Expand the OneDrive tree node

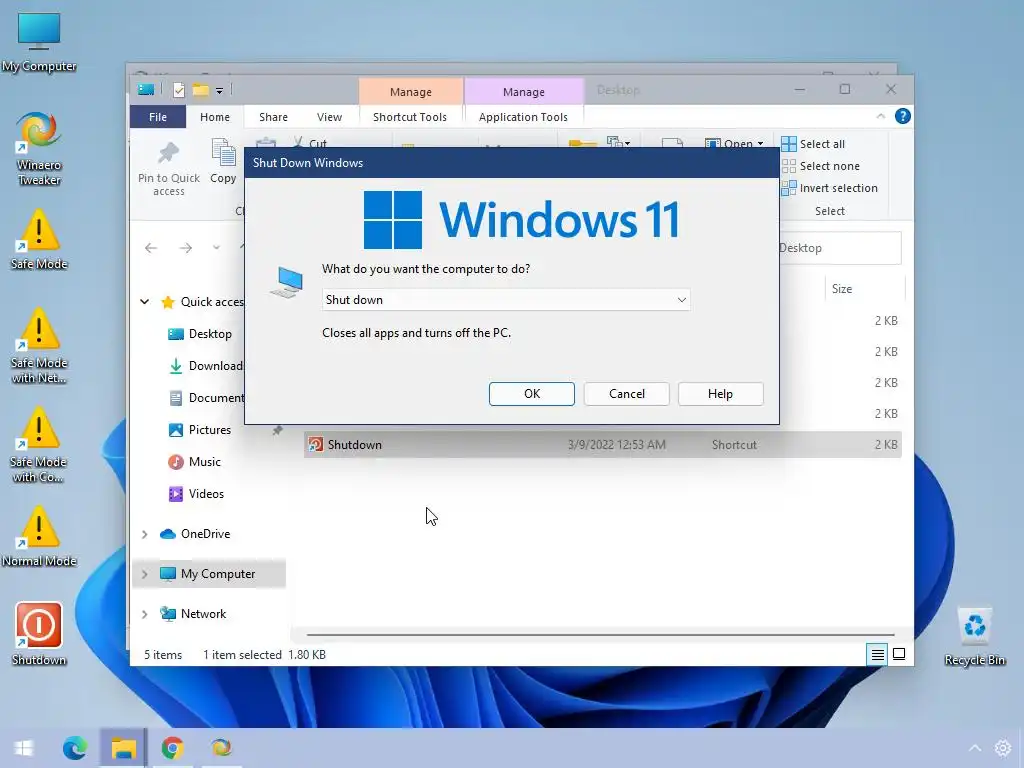tap(144, 534)
